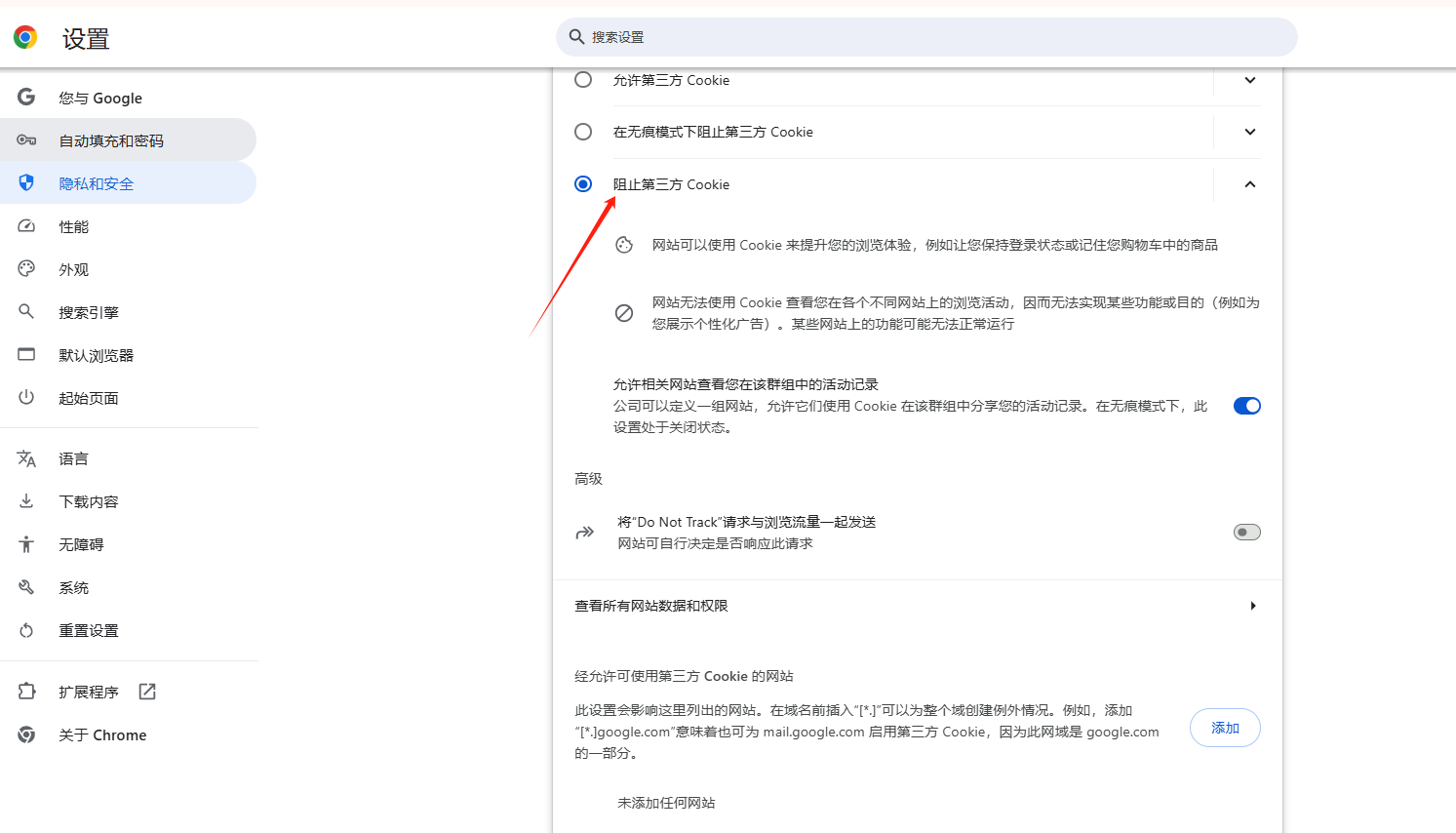Viewport: 1456px width, 833px height.
Task: Open 系统 sidebar item
Action: 128,587
